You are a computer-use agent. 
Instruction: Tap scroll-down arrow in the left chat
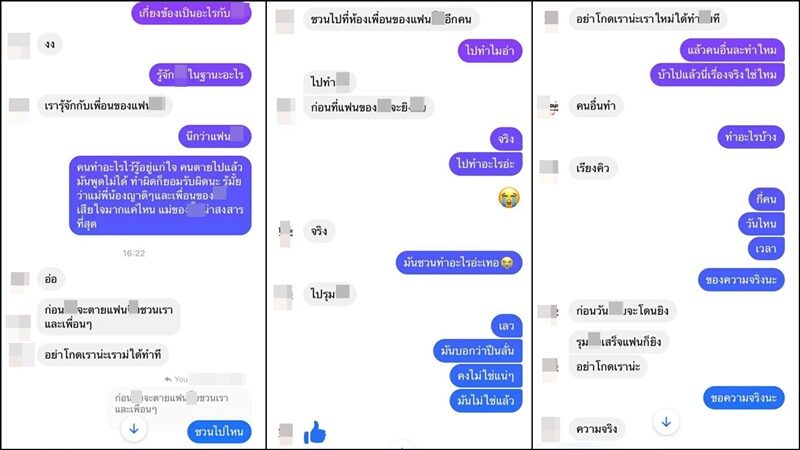[x=134, y=429]
